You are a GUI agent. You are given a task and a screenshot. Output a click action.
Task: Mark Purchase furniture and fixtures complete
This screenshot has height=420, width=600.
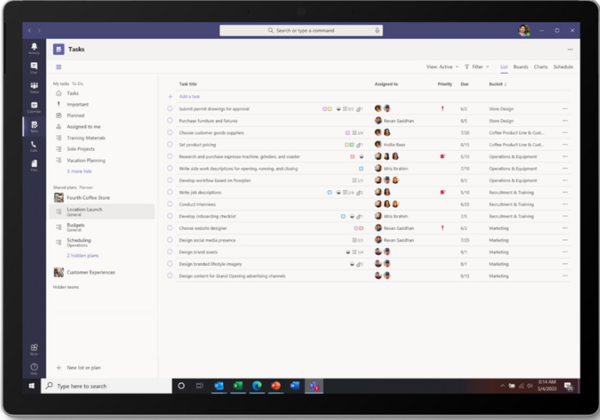[x=170, y=120]
